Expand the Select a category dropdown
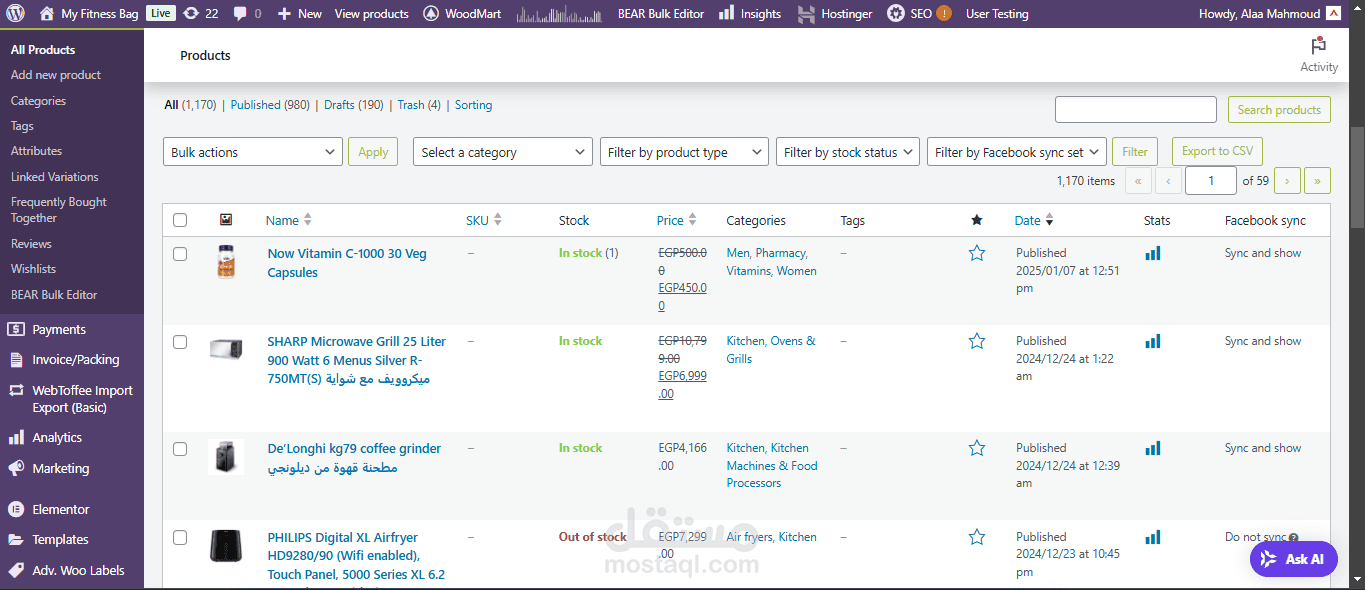 [503, 152]
